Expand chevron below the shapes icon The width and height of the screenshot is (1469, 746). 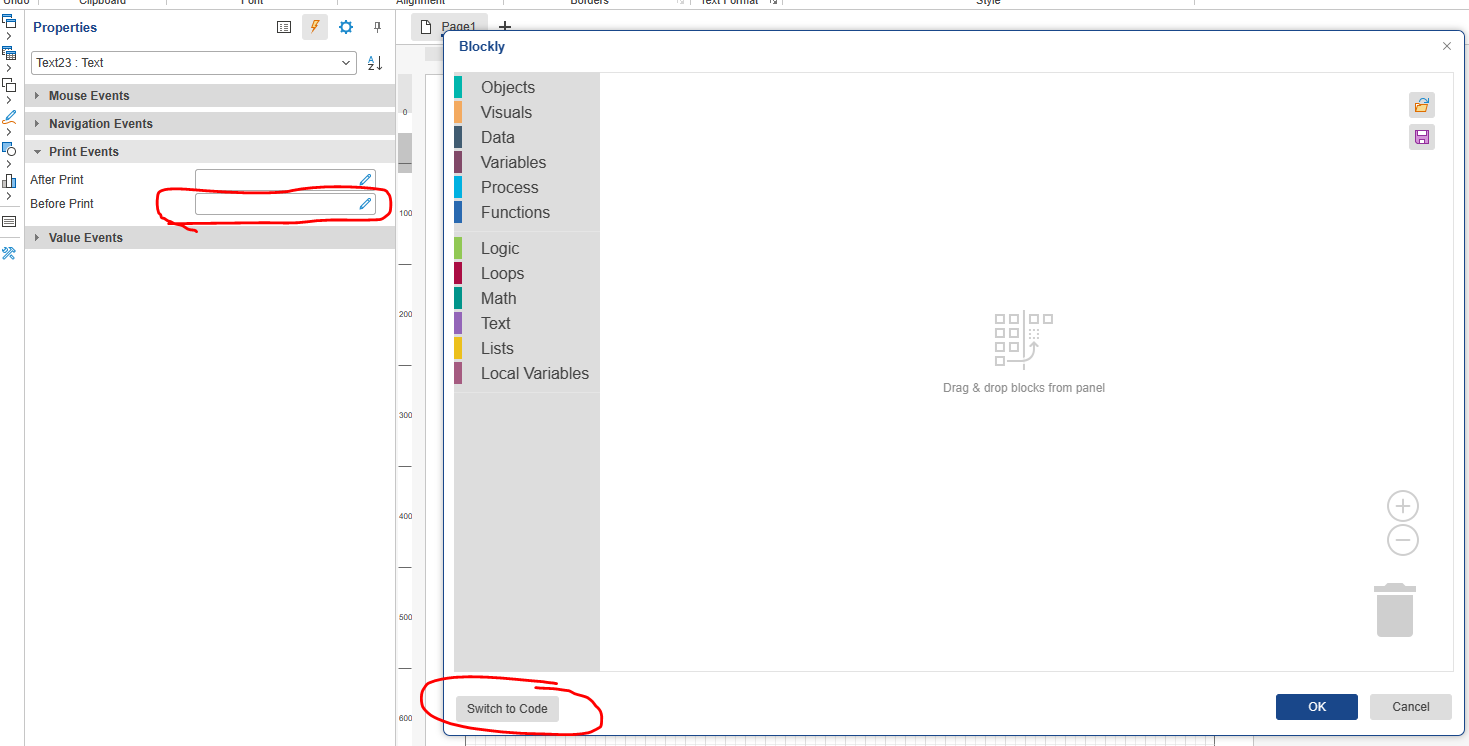[x=8, y=164]
